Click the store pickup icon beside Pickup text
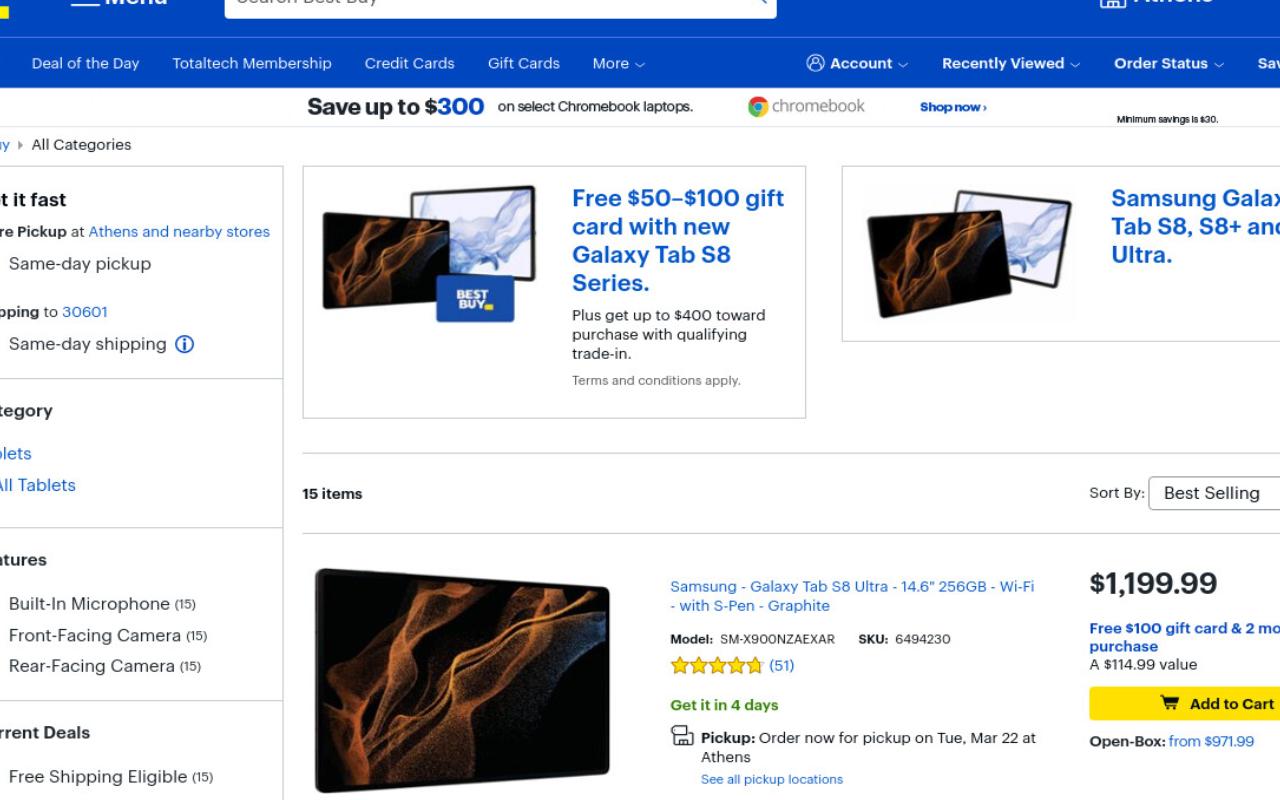Viewport: 1280px width, 800px height. click(682, 737)
